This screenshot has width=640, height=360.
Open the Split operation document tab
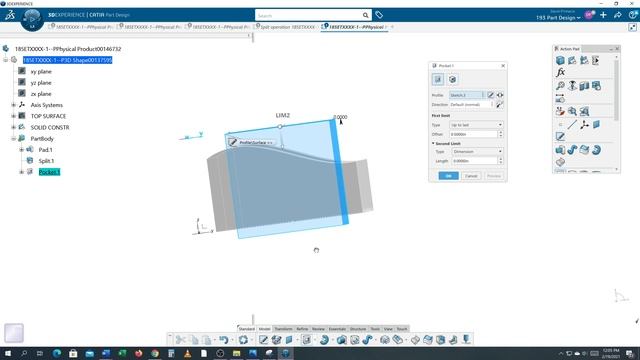287,27
